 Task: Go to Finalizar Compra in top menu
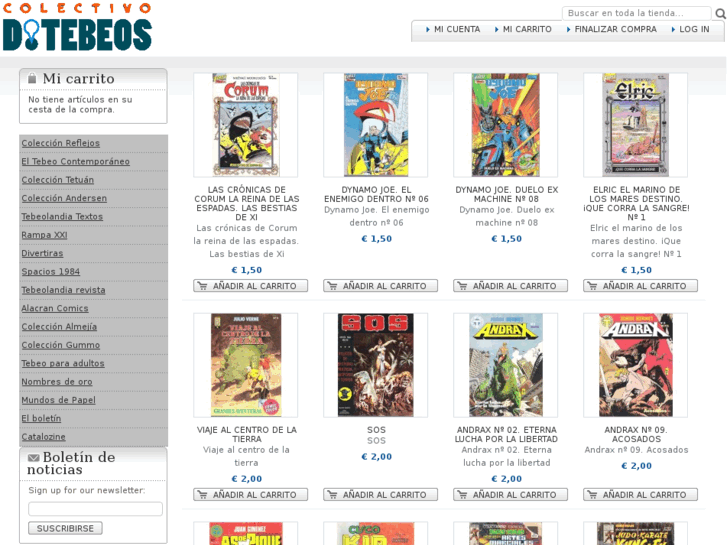pyautogui.click(x=615, y=29)
